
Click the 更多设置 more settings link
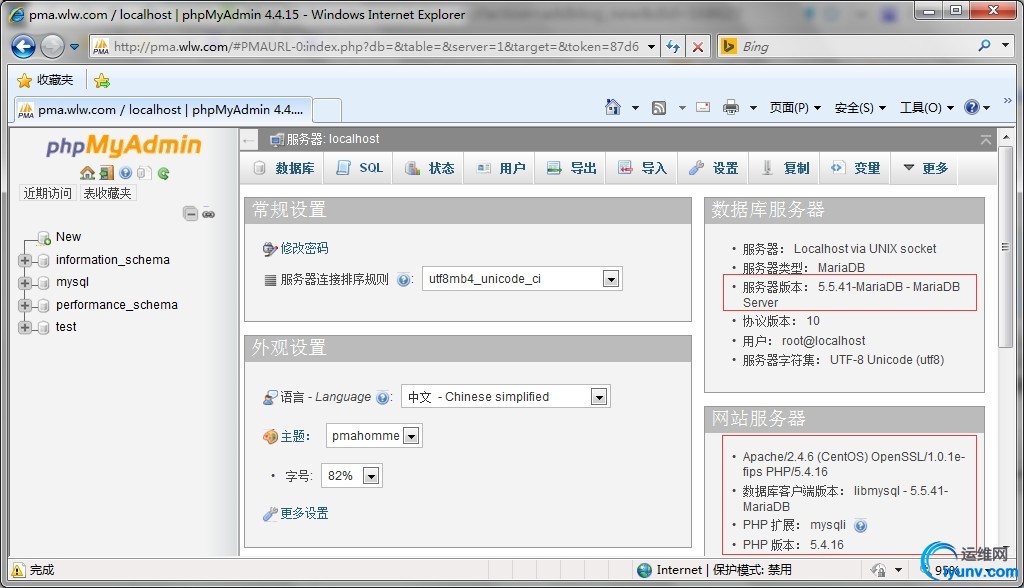click(x=304, y=514)
